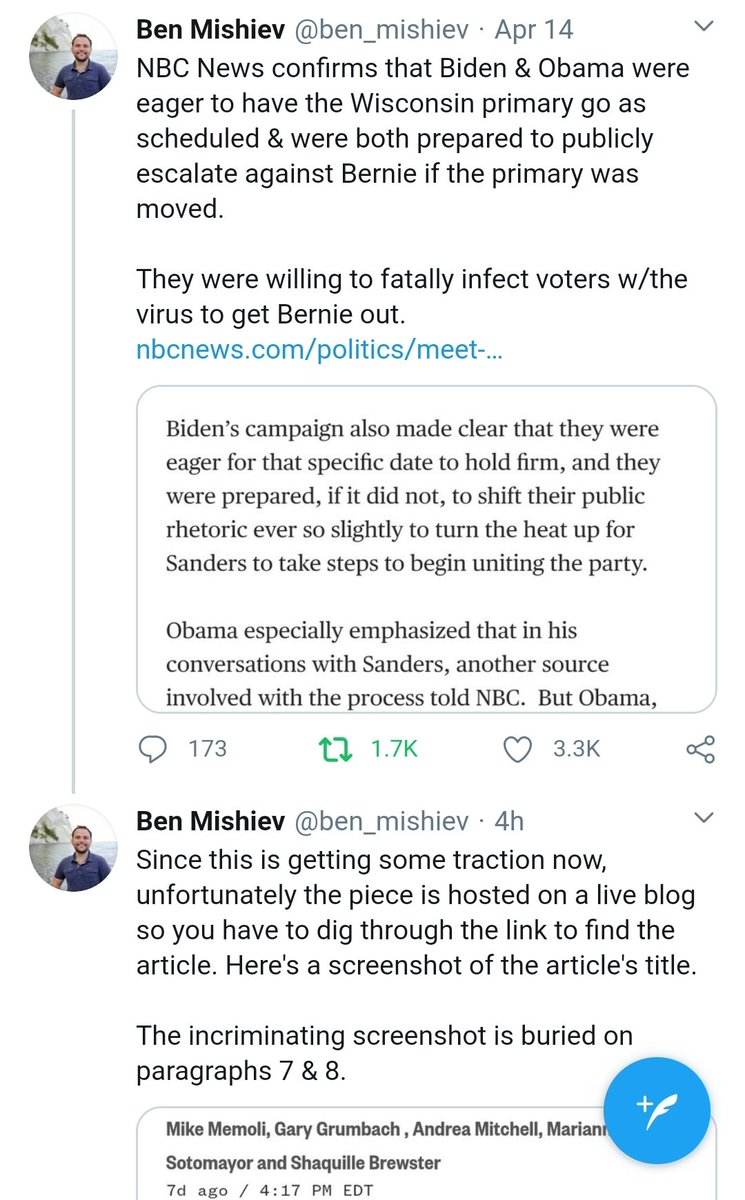Open the 4h timestamp
This screenshot has height=1200, width=745.
coord(508,821)
